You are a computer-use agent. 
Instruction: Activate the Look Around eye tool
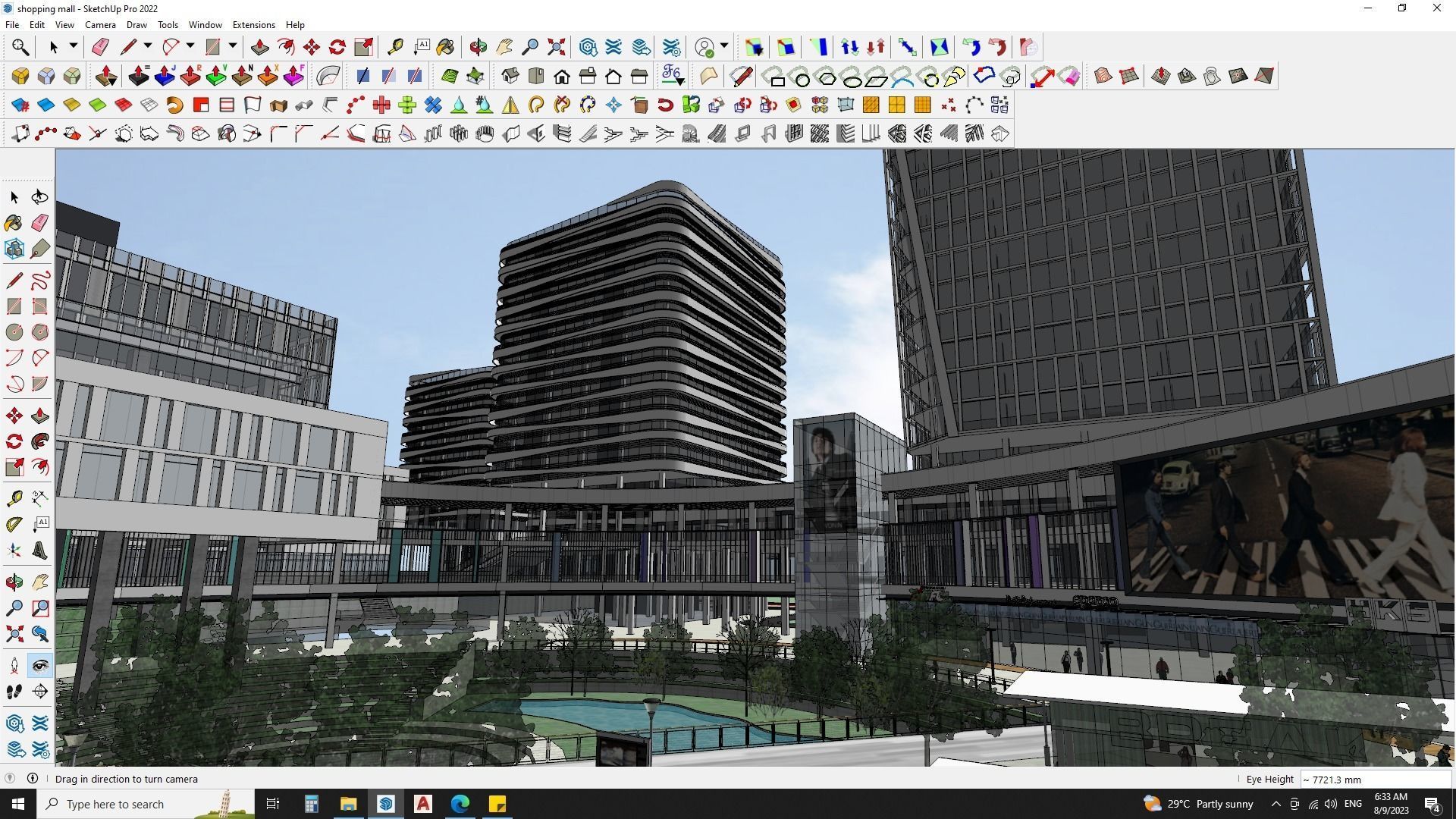(40, 666)
